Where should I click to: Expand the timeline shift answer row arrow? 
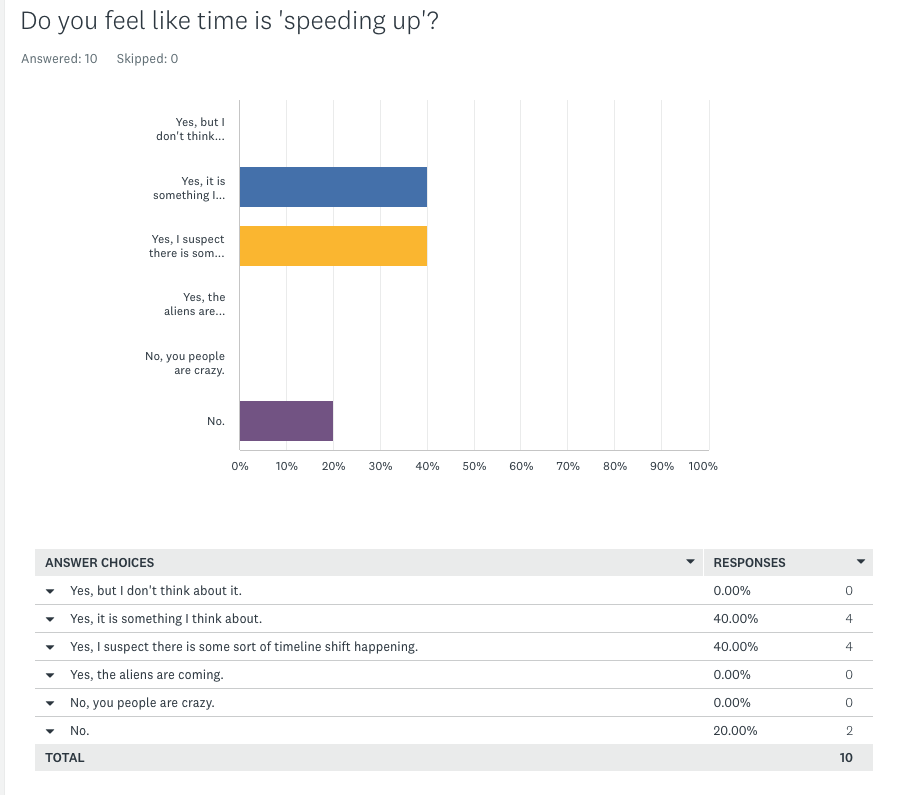click(x=50, y=647)
